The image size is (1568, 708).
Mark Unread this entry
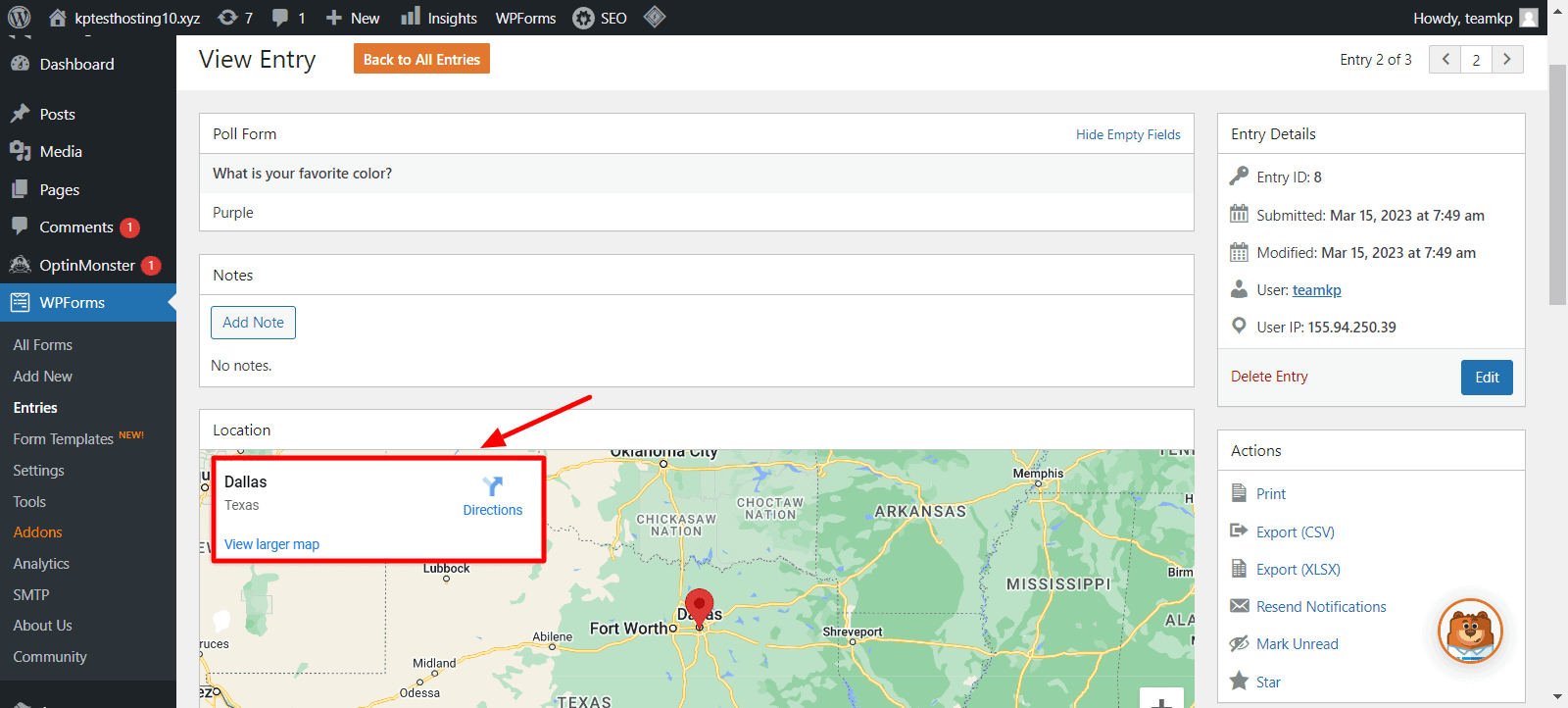[x=1297, y=644]
